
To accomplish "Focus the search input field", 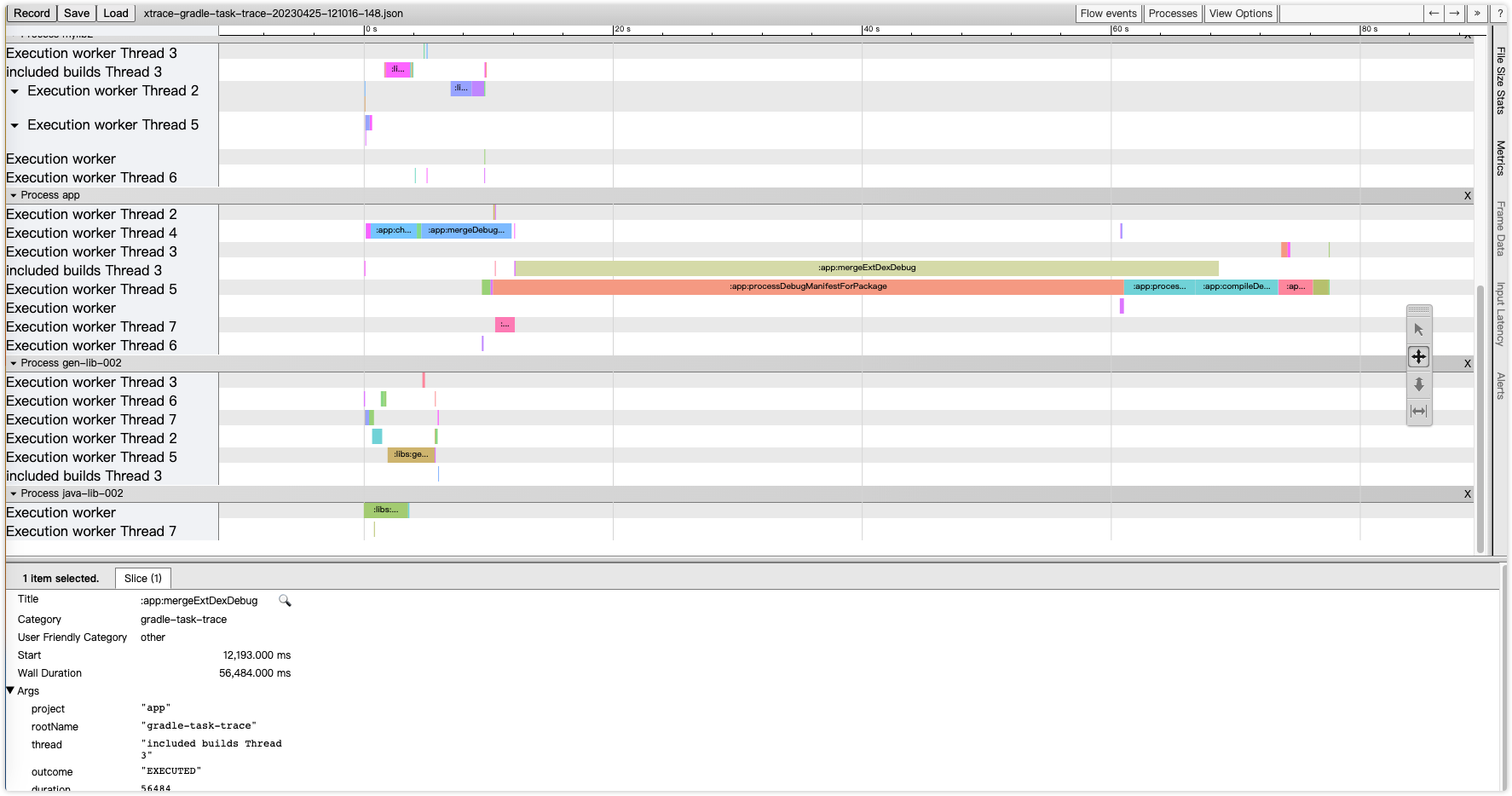I will (1352, 13).
